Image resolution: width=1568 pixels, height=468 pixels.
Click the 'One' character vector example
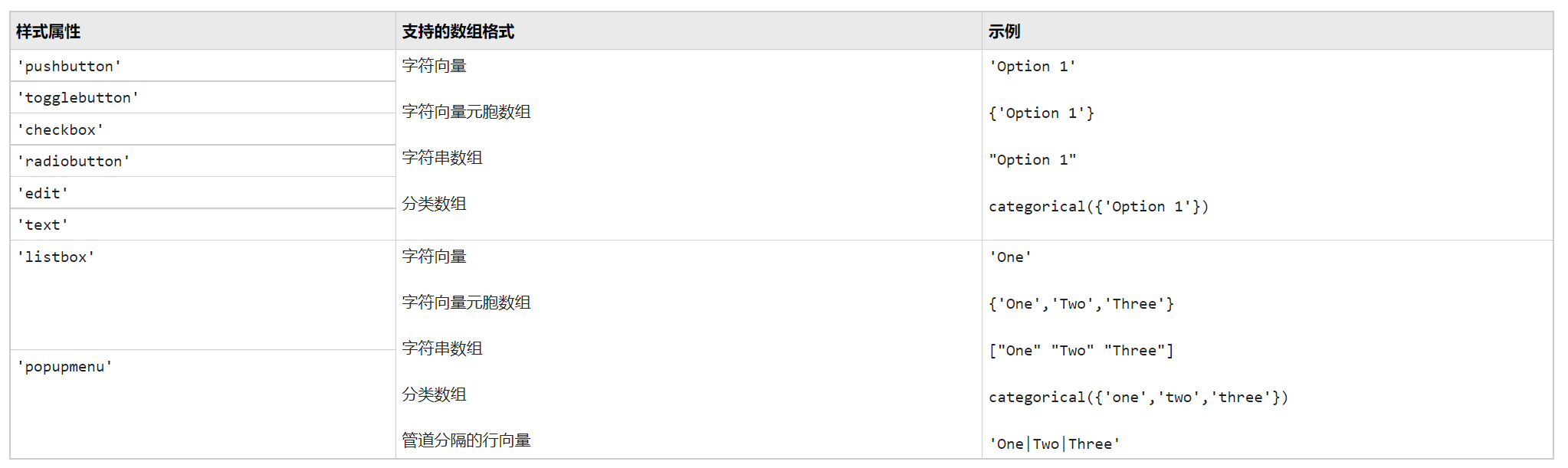(1010, 257)
